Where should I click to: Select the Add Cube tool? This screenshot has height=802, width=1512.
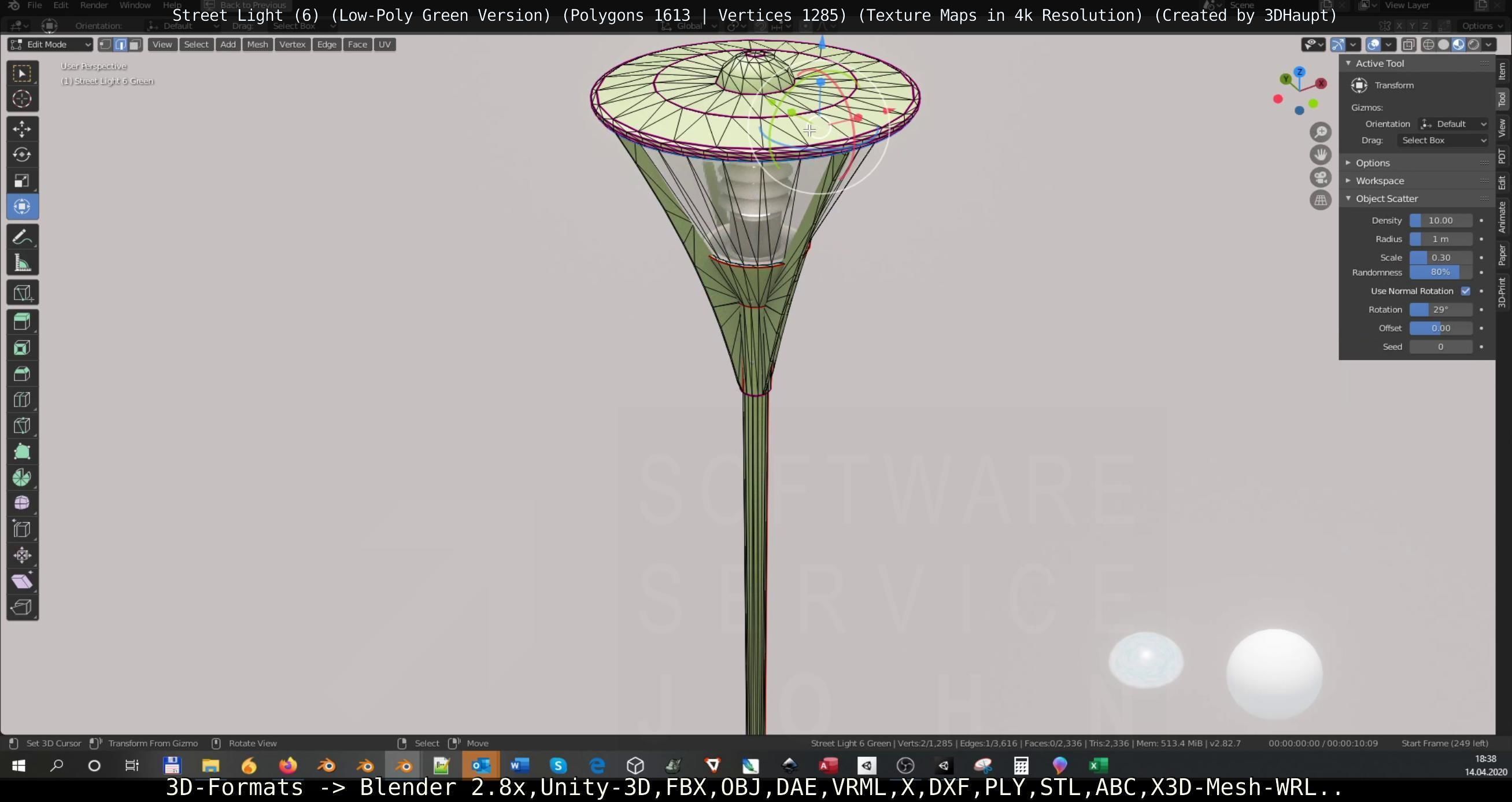click(x=23, y=293)
